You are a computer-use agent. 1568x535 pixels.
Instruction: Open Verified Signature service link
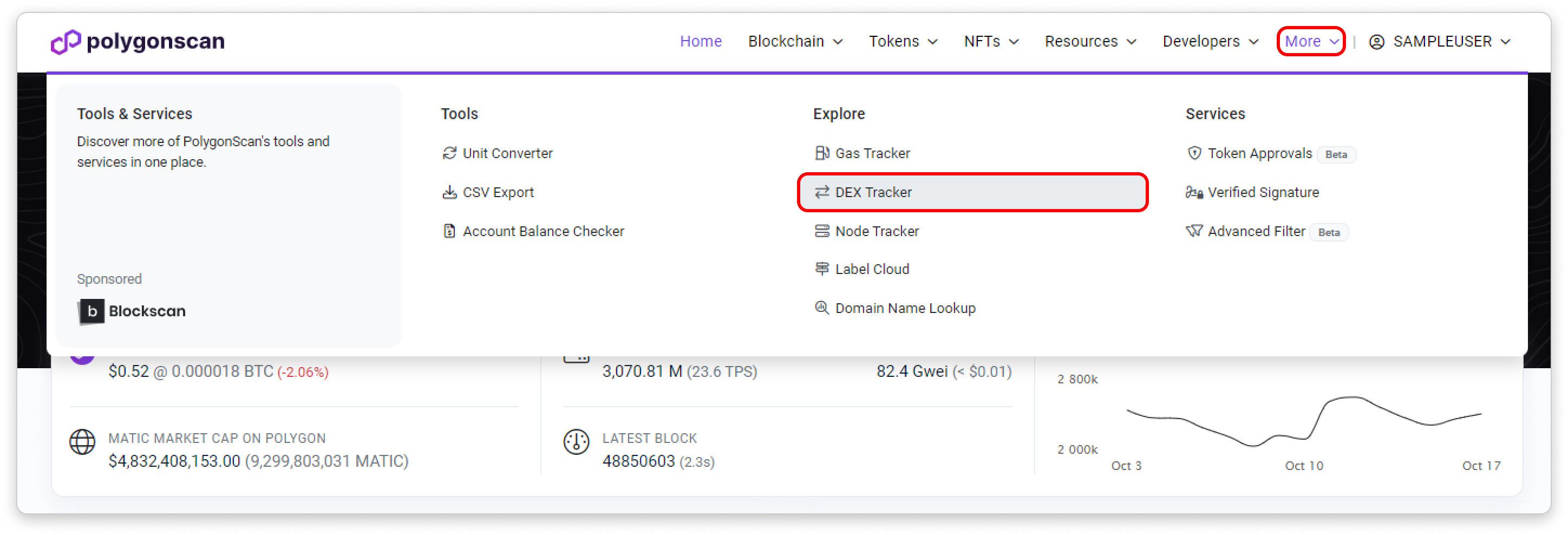[1263, 192]
